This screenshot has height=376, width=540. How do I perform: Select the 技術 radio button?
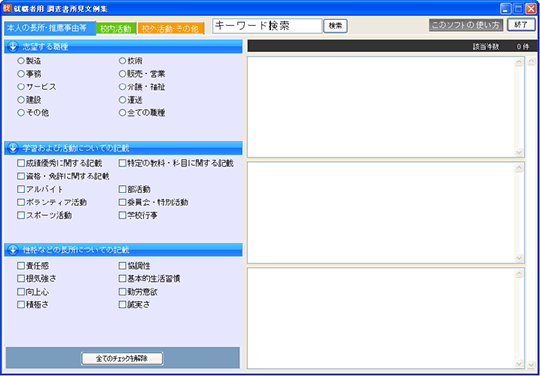click(122, 61)
